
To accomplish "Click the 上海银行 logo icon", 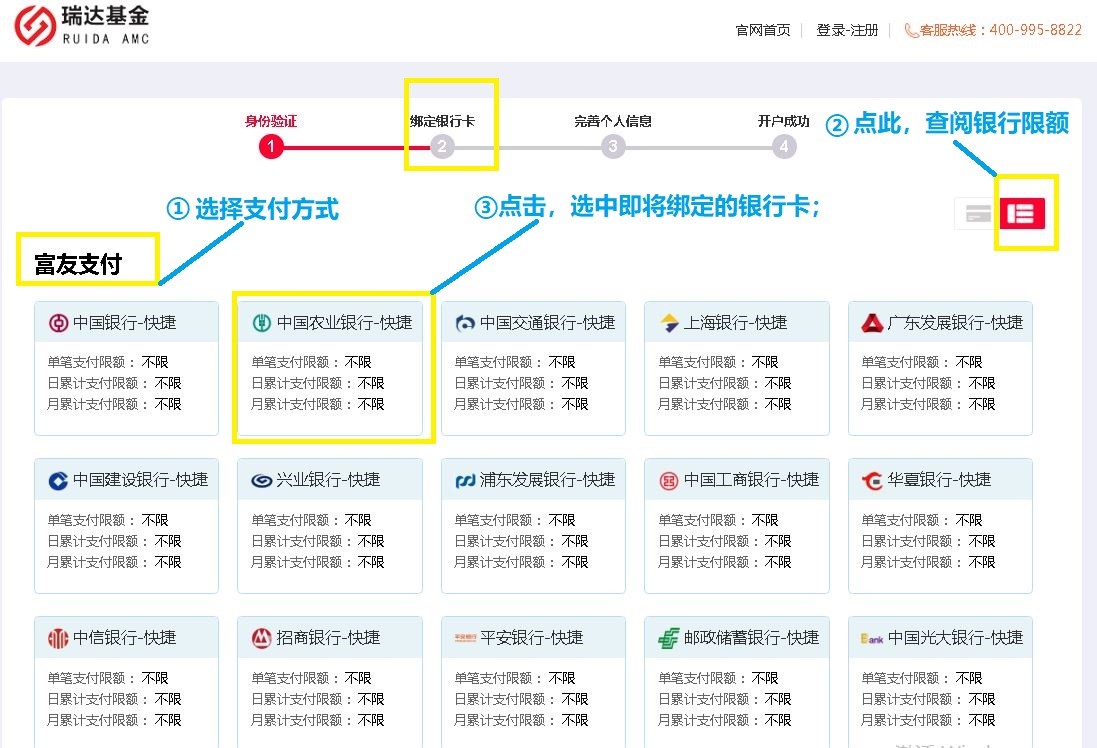I will tap(669, 323).
